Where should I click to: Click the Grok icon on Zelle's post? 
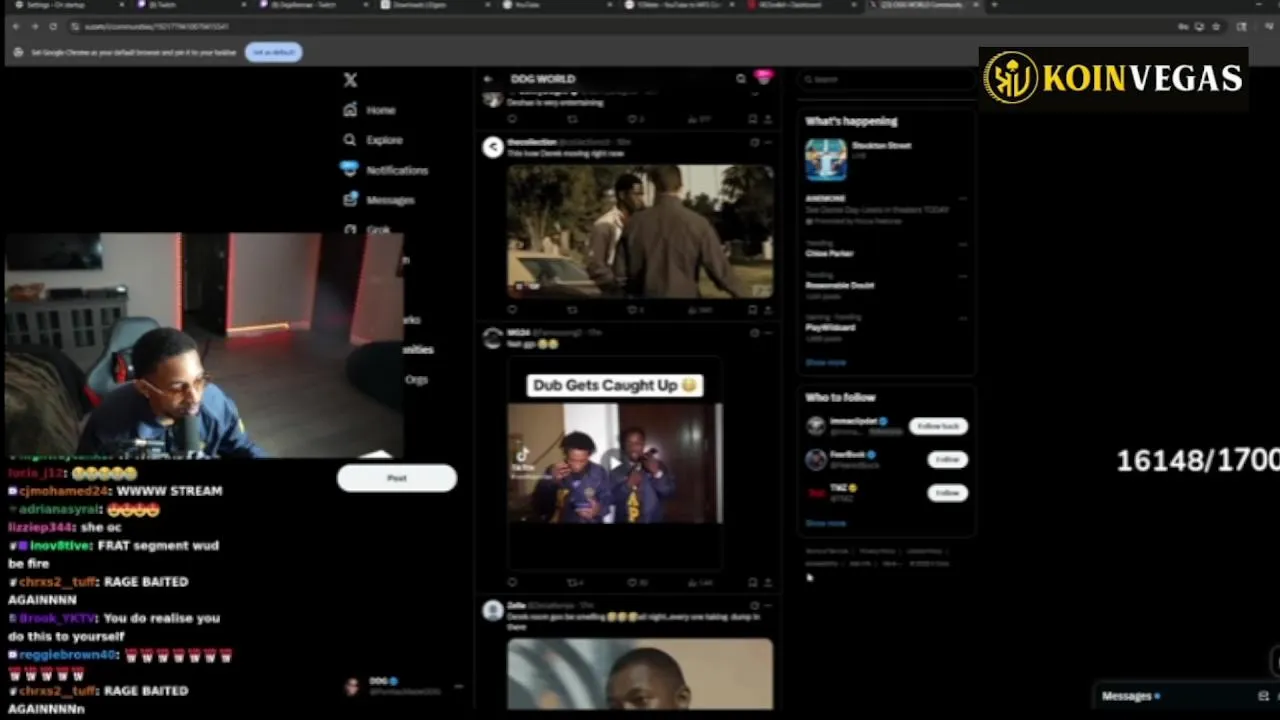(x=754, y=605)
